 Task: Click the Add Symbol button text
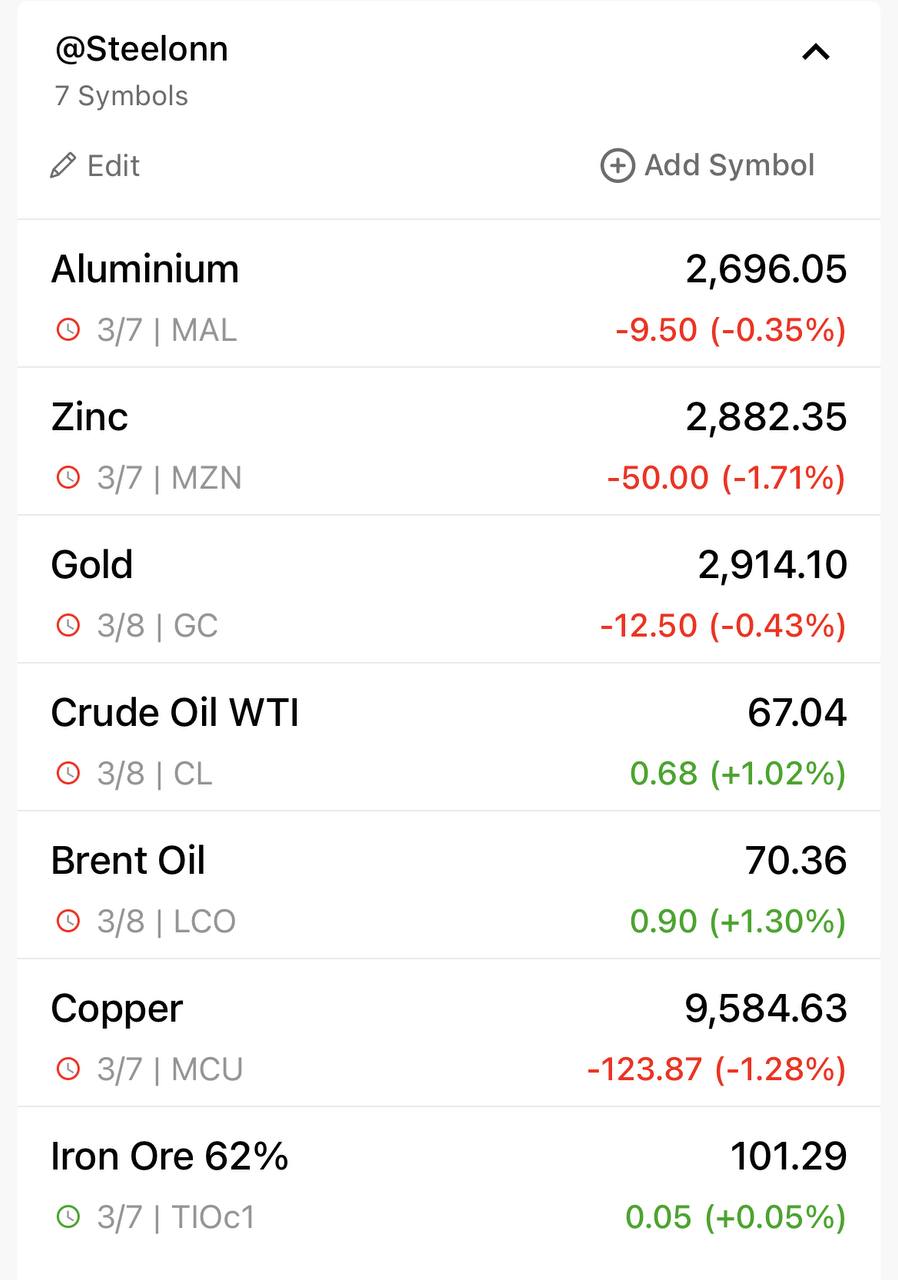pyautogui.click(x=730, y=166)
